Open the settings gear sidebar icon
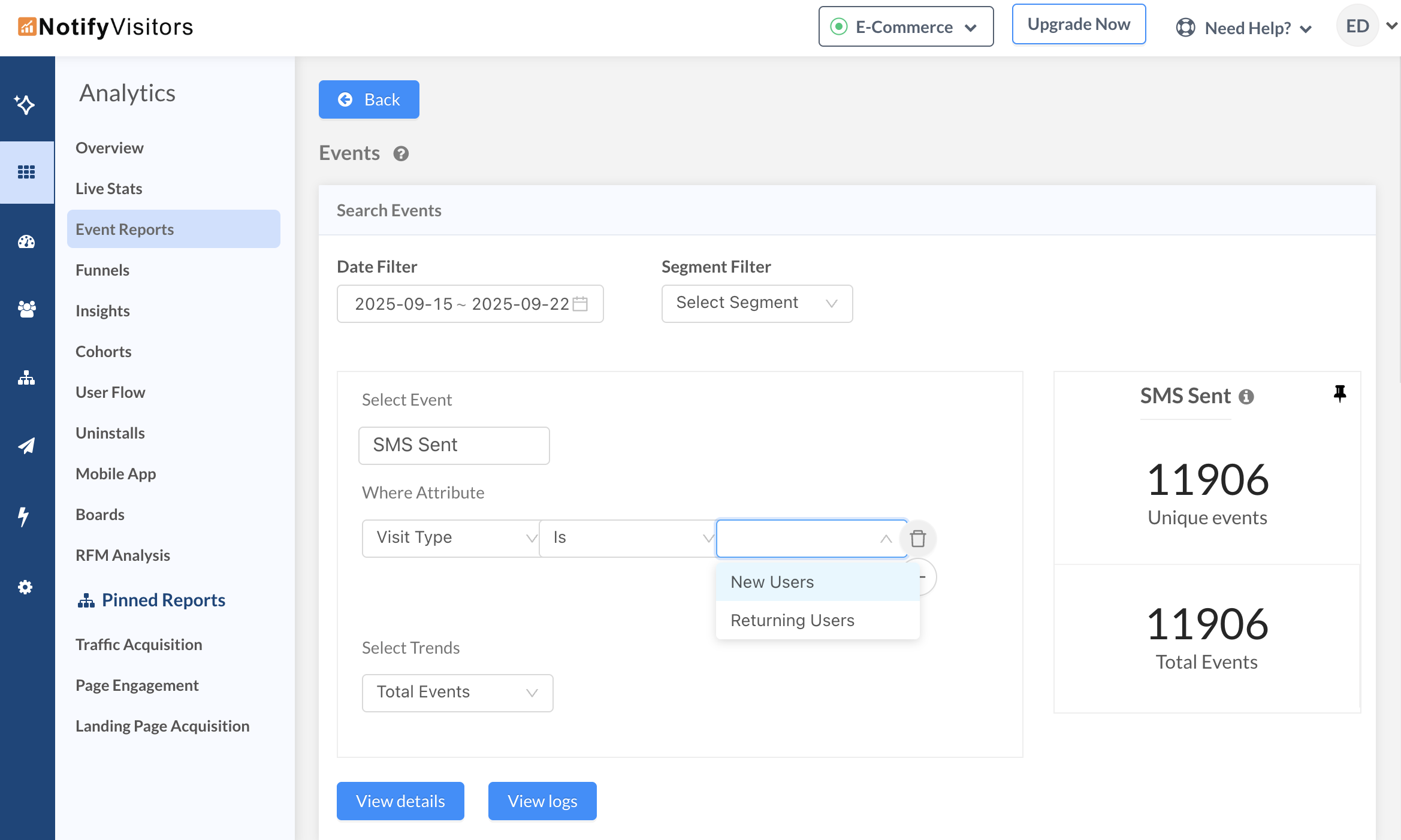Screen dimensions: 1401x840 (25, 587)
